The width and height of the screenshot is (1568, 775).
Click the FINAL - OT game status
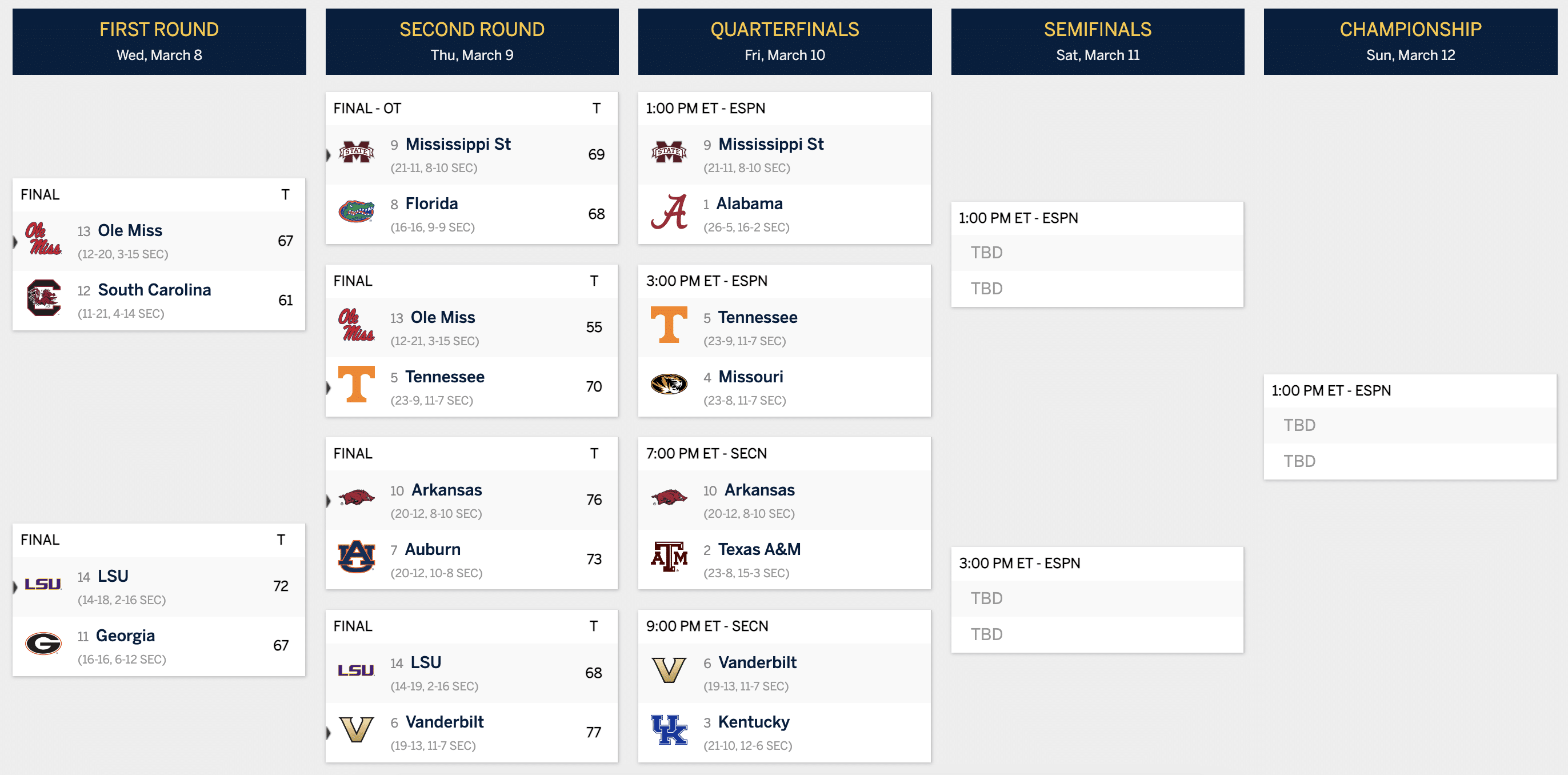[367, 109]
